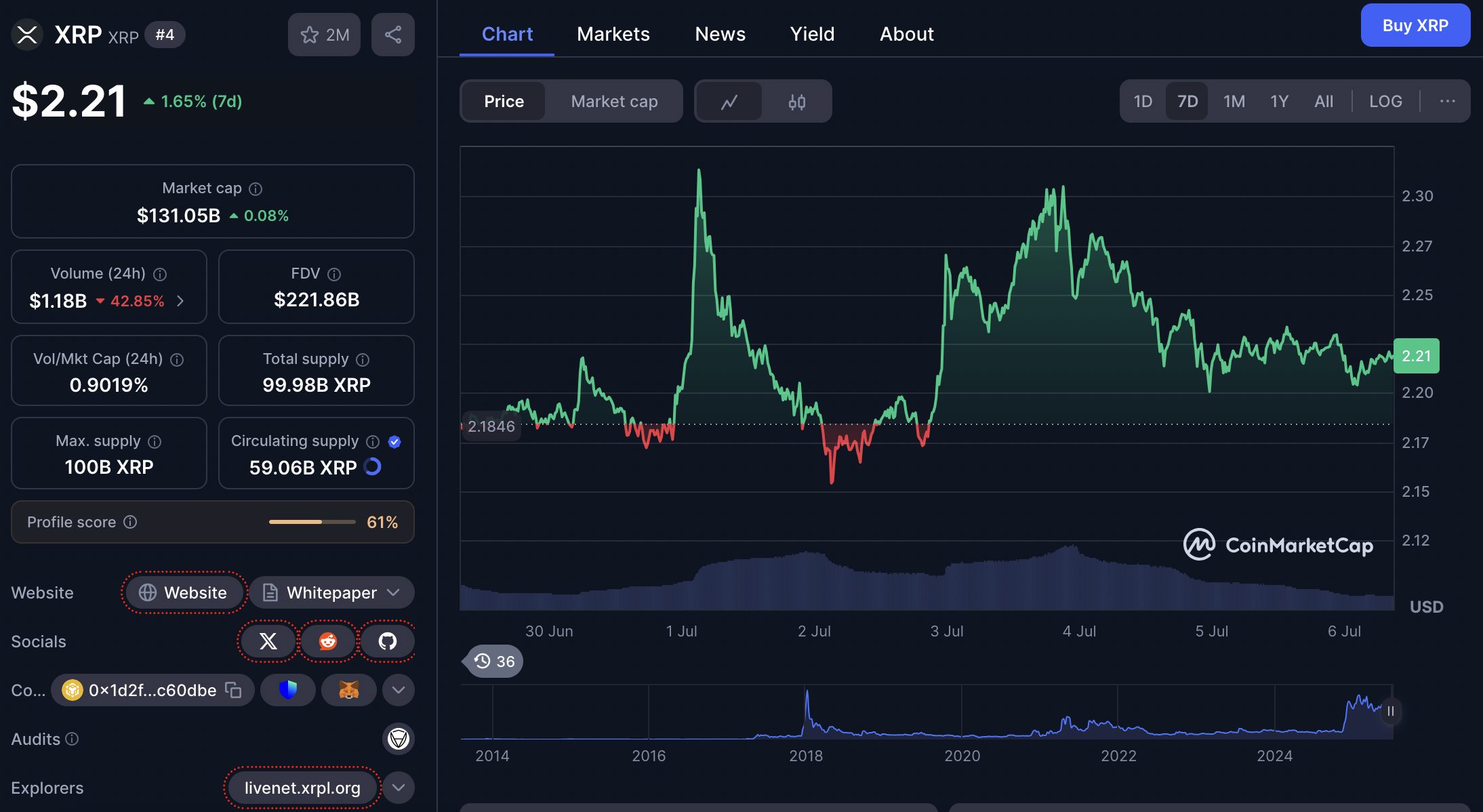Click the Profile score progress bar
Screen dimensions: 1483x812
pos(312,522)
